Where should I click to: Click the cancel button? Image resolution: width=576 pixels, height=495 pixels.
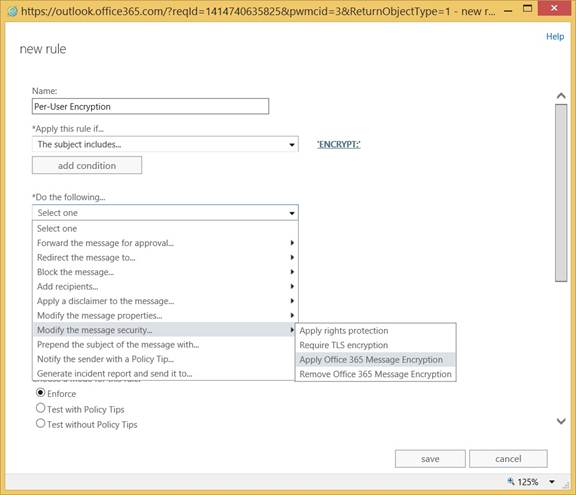point(508,459)
